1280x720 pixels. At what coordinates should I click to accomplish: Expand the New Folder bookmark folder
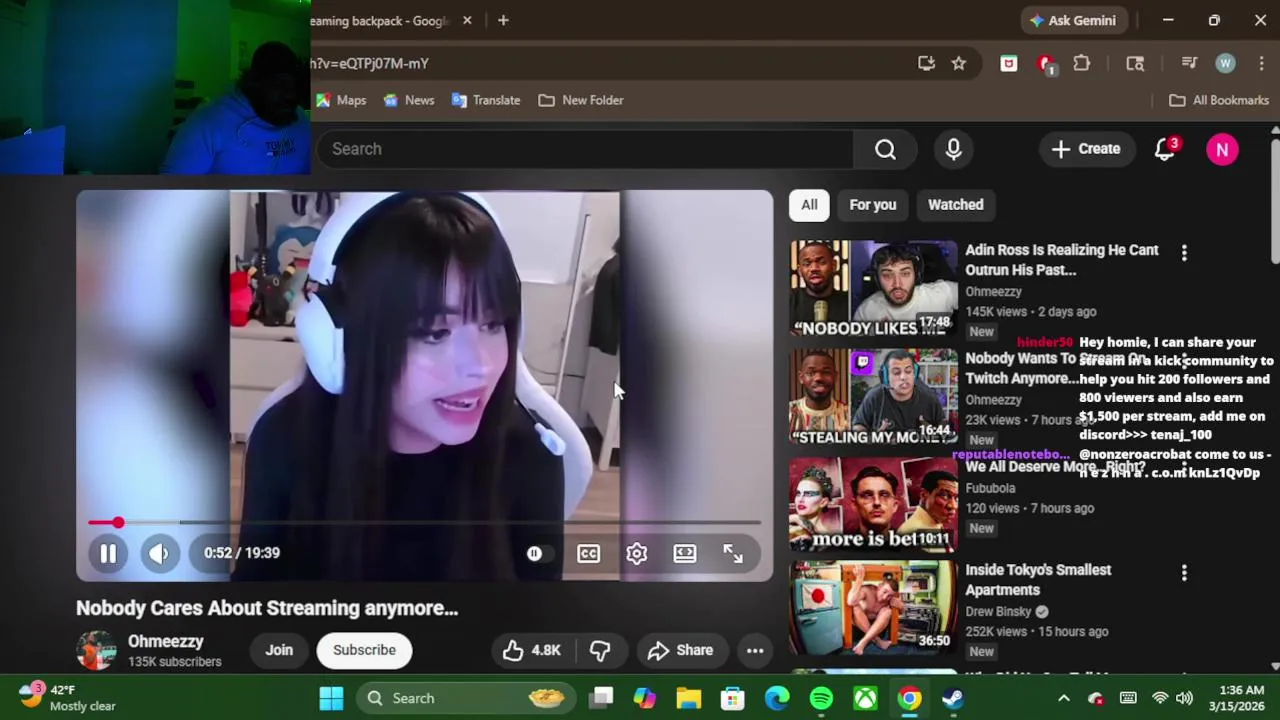pyautogui.click(x=581, y=100)
